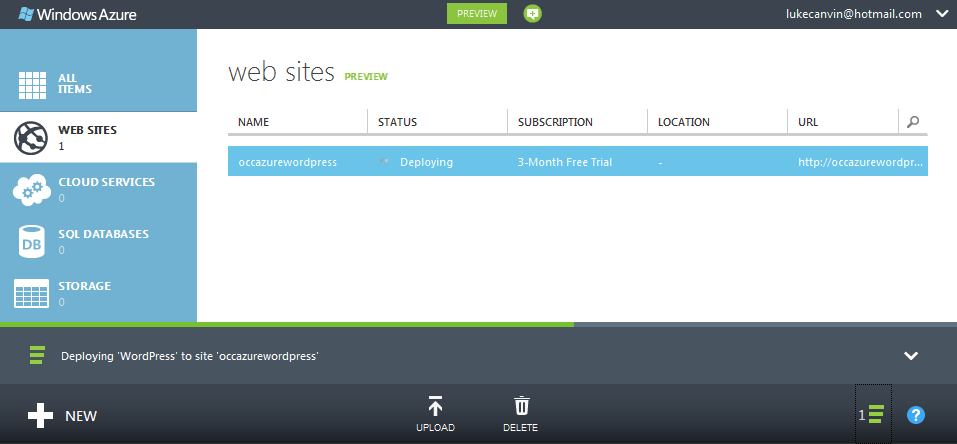The width and height of the screenshot is (957, 444).
Task: Click the NEW plus icon
Action: 40,416
